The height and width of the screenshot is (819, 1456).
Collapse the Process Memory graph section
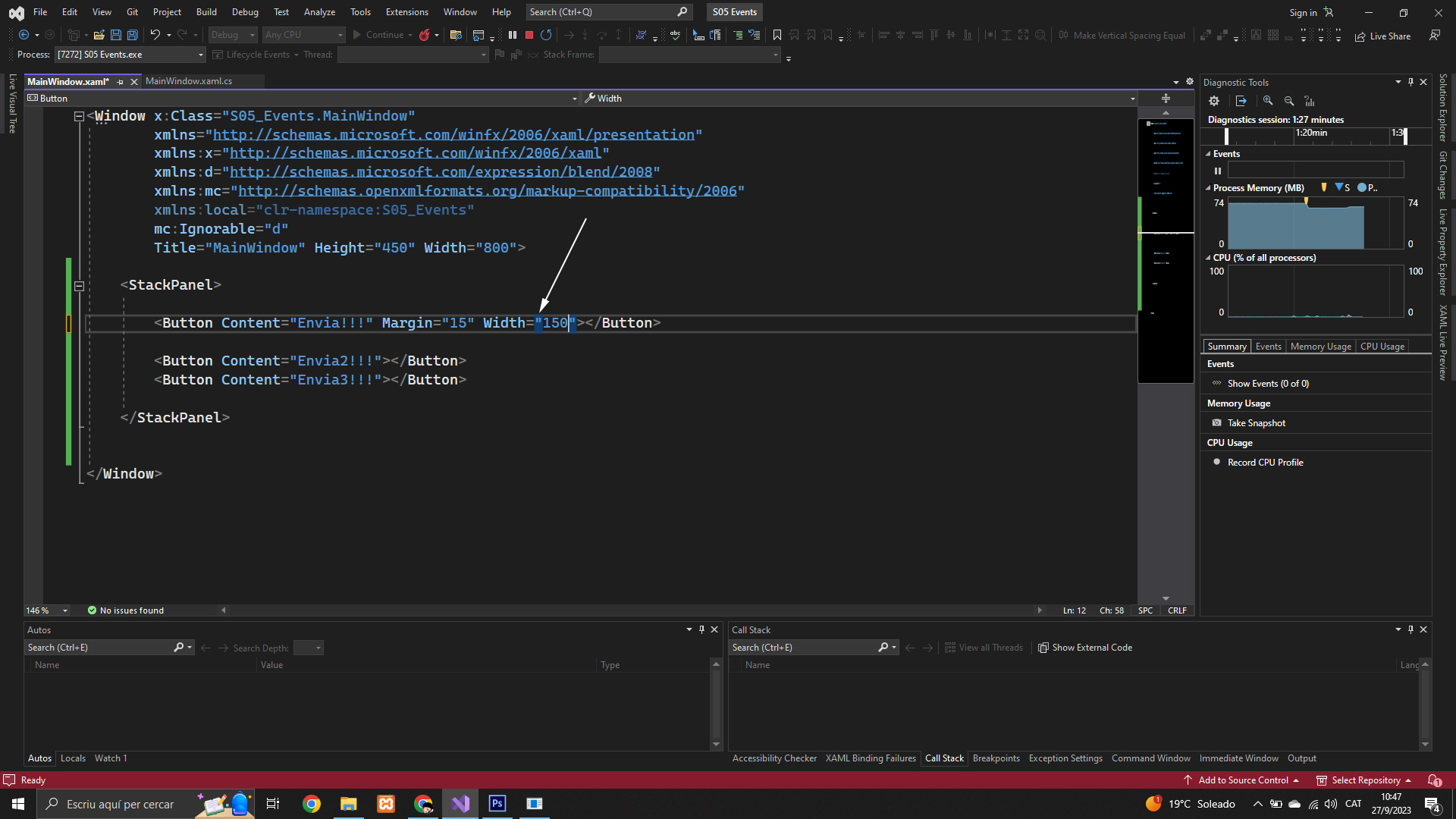click(1209, 188)
